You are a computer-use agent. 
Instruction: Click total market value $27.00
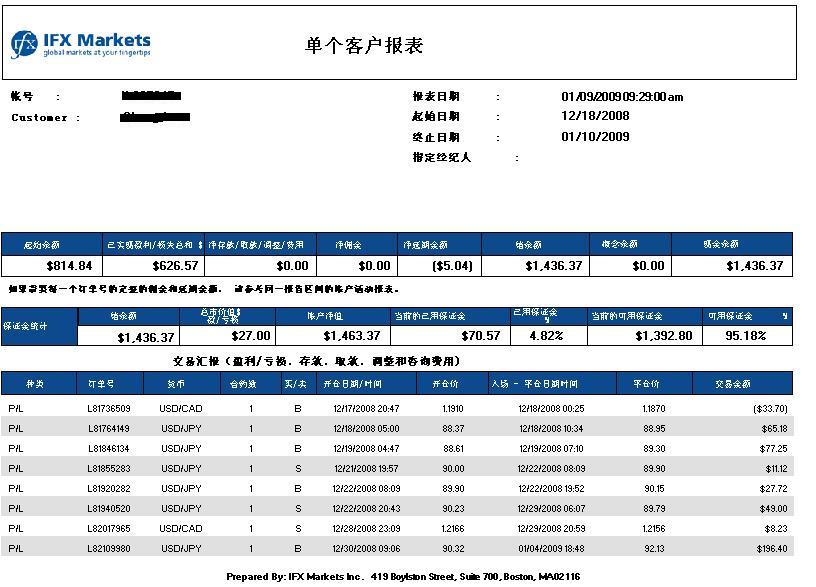click(251, 336)
